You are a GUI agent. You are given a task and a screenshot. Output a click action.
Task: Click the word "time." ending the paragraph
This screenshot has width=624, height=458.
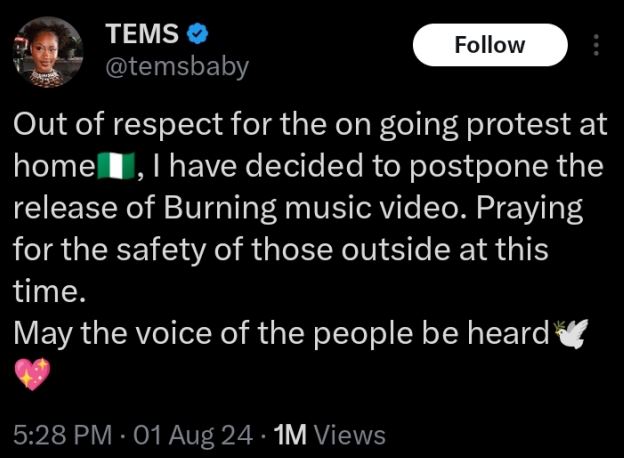(x=44, y=294)
